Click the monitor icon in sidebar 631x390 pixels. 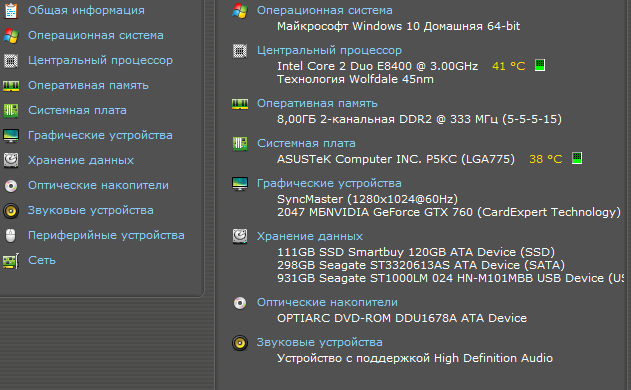click(11, 136)
